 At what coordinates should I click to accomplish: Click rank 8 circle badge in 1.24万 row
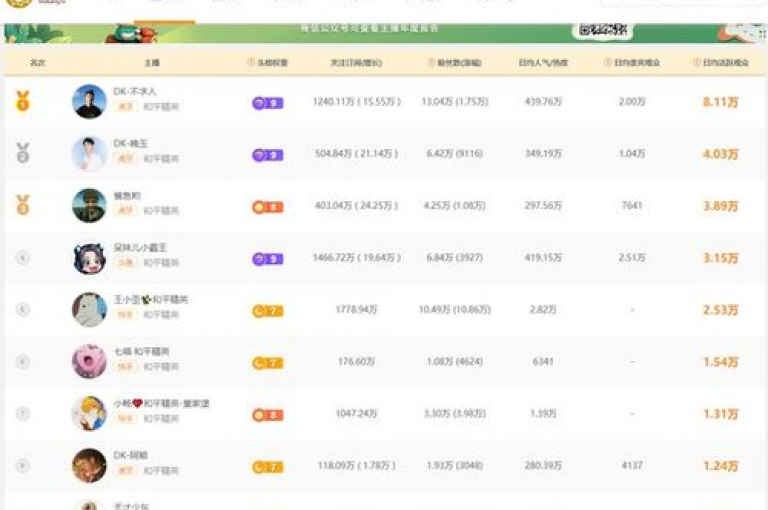point(23,465)
